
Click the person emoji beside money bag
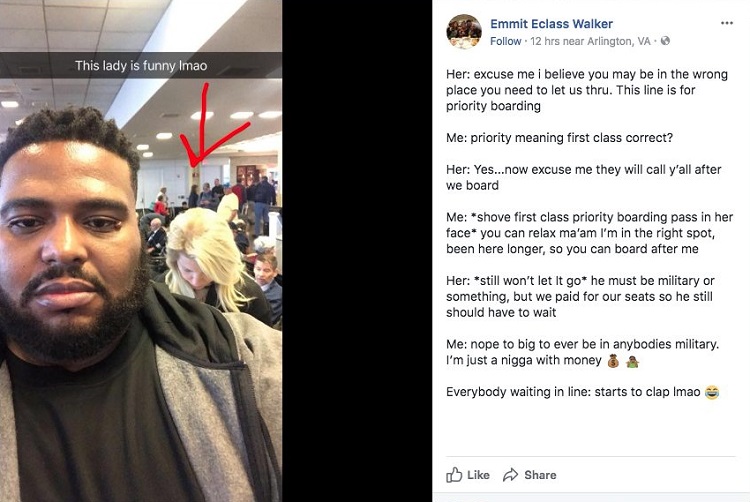pyautogui.click(x=632, y=361)
